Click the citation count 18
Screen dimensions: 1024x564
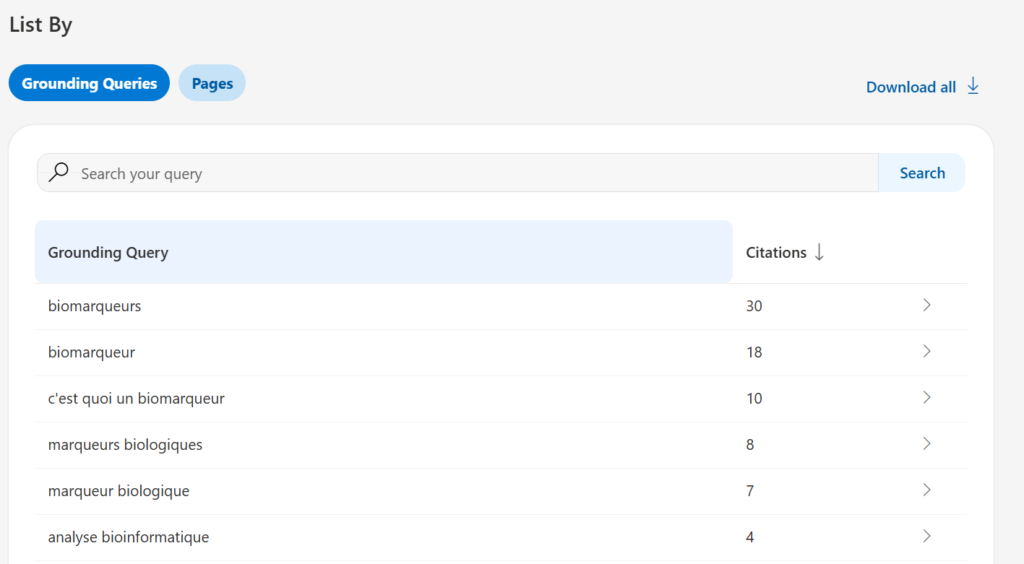(754, 352)
